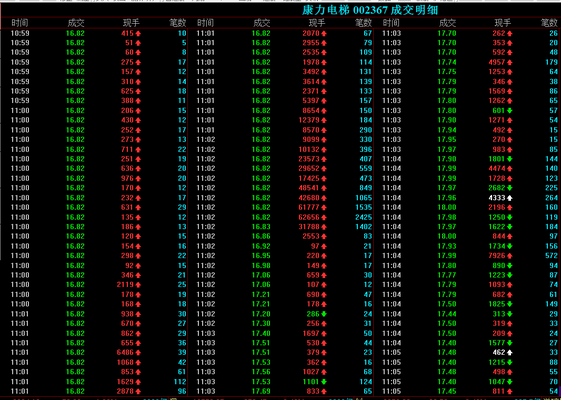Select the volume 976 at 11:00
The width and height of the screenshot is (561, 400).
click(x=127, y=178)
